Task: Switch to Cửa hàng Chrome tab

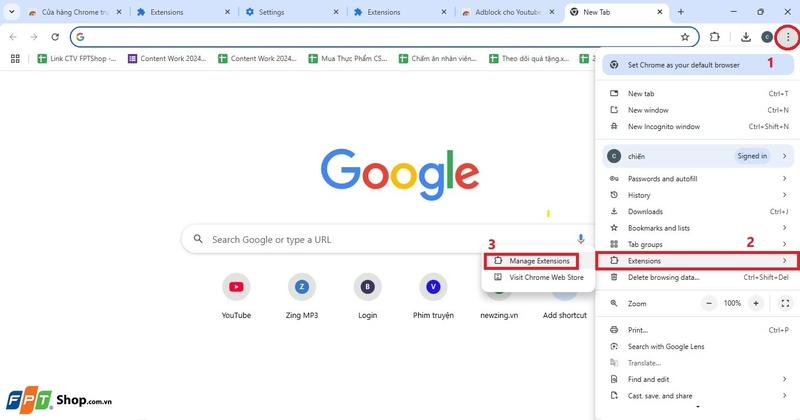Action: pos(75,12)
